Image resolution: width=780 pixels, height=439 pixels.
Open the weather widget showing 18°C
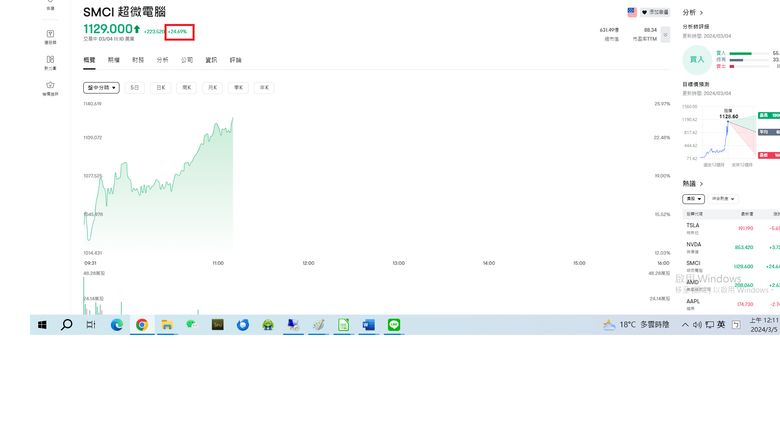point(636,325)
